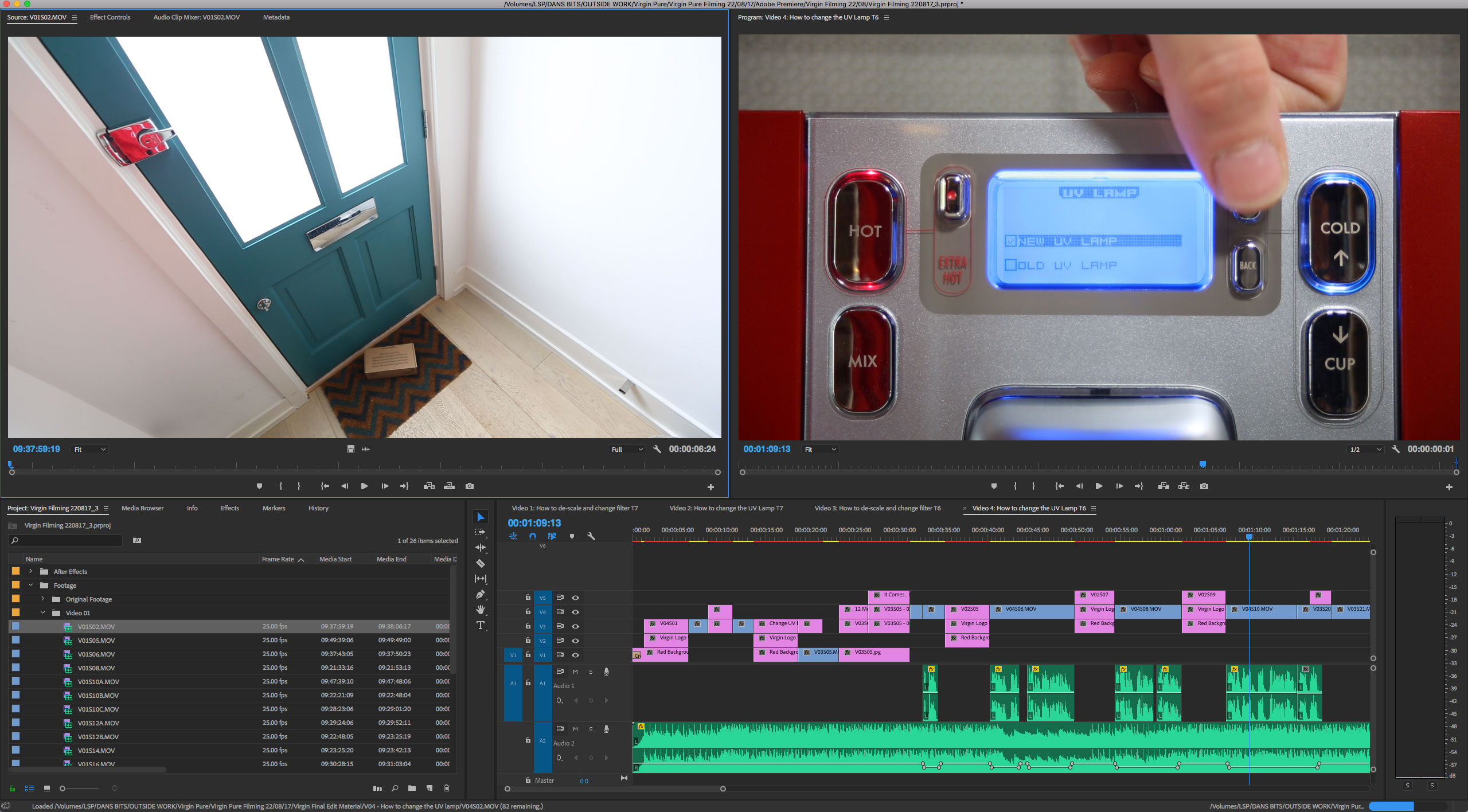This screenshot has width=1468, height=812.
Task: Open Media Browser tab
Action: click(x=142, y=508)
